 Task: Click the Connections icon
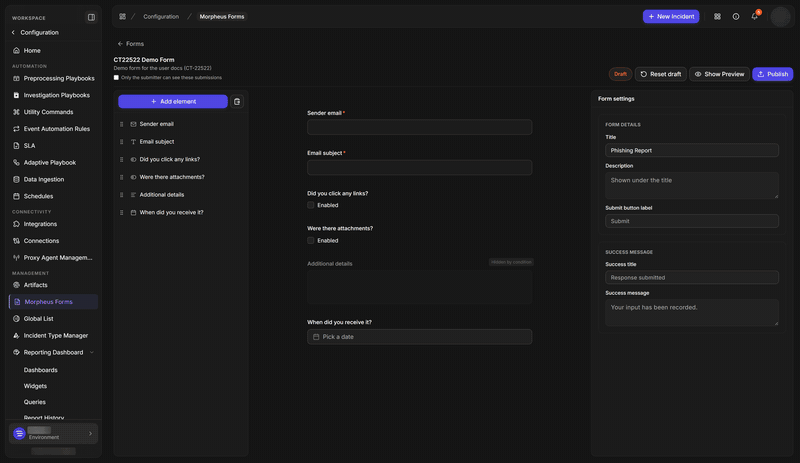16,241
